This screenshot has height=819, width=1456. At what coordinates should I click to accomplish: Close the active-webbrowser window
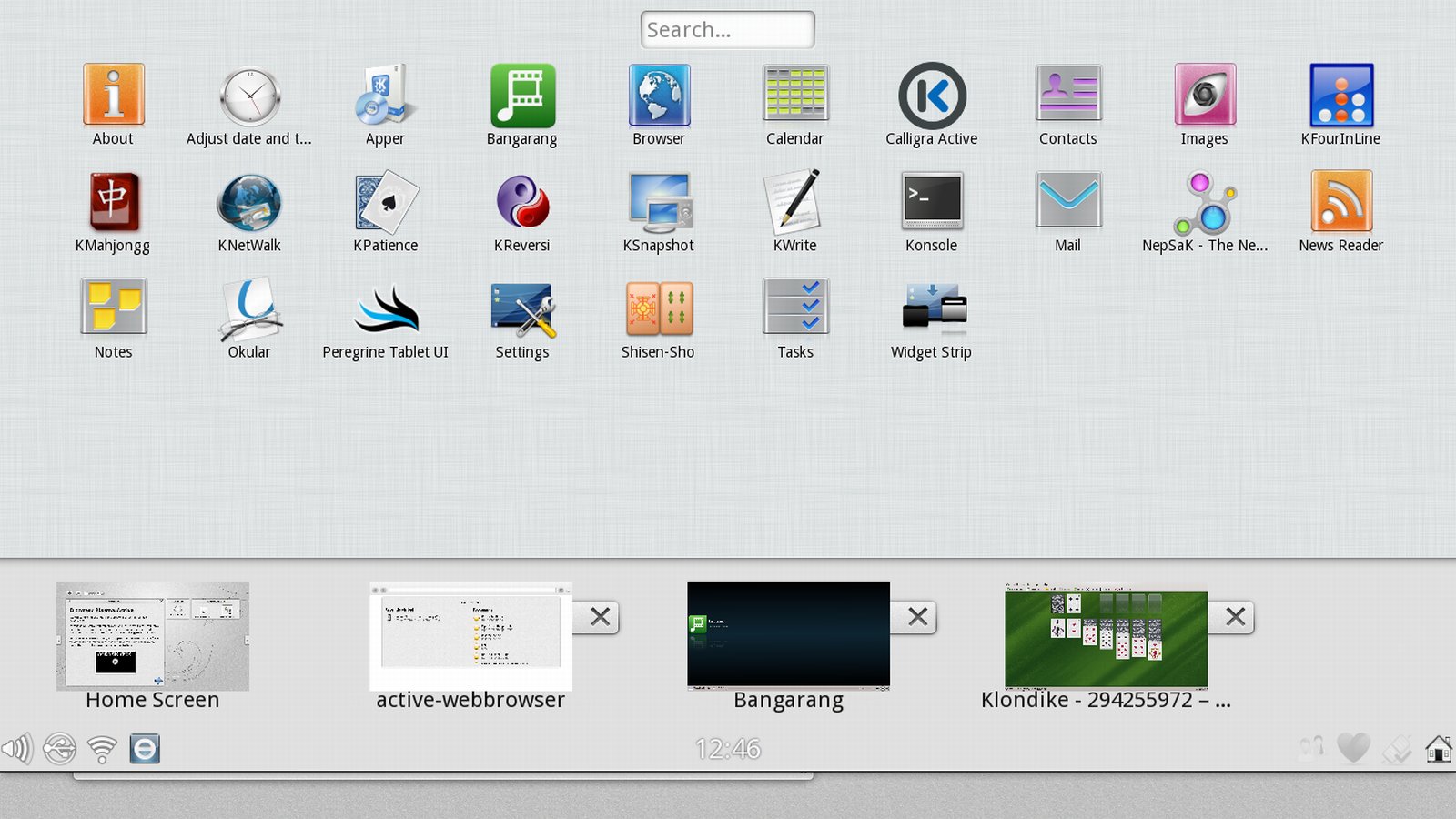click(x=600, y=617)
